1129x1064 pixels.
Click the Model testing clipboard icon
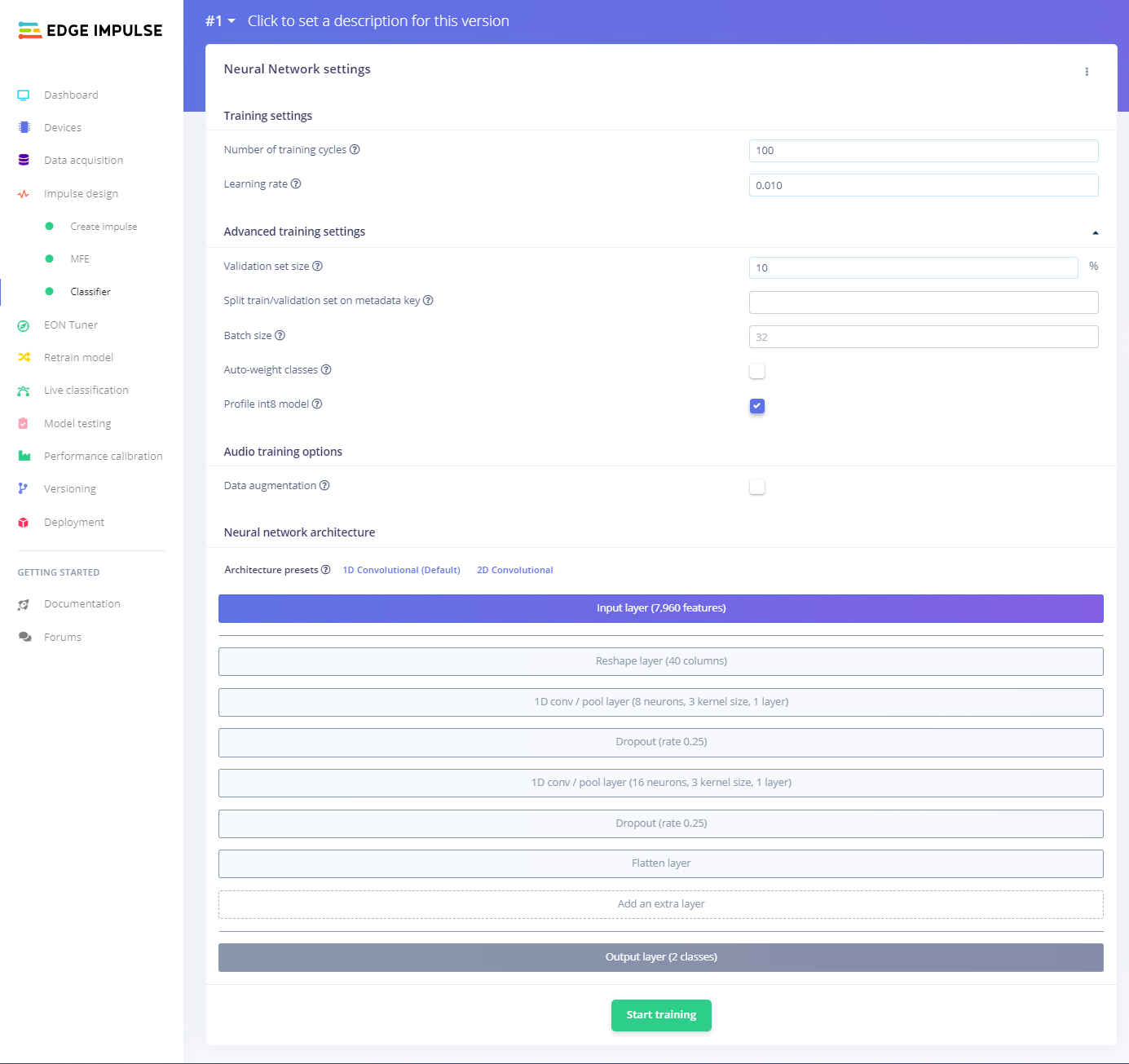click(24, 424)
